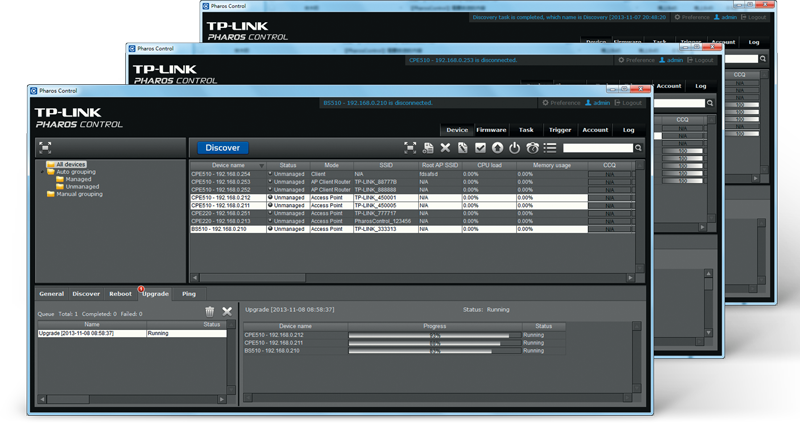Switch to the Discover task tab
Screen dimensions: 800x423
tap(86, 294)
